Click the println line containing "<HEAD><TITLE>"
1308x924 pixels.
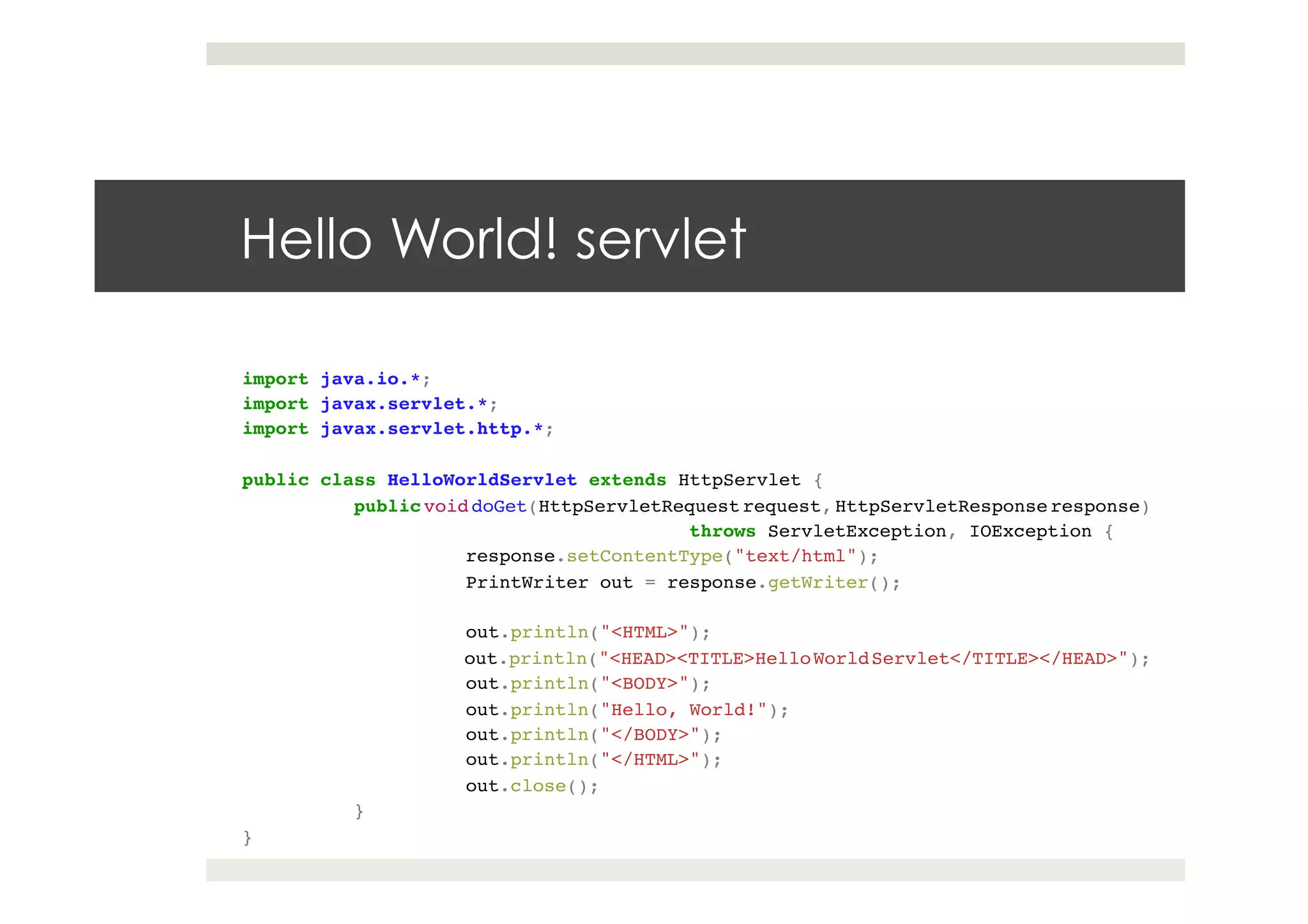pos(807,658)
